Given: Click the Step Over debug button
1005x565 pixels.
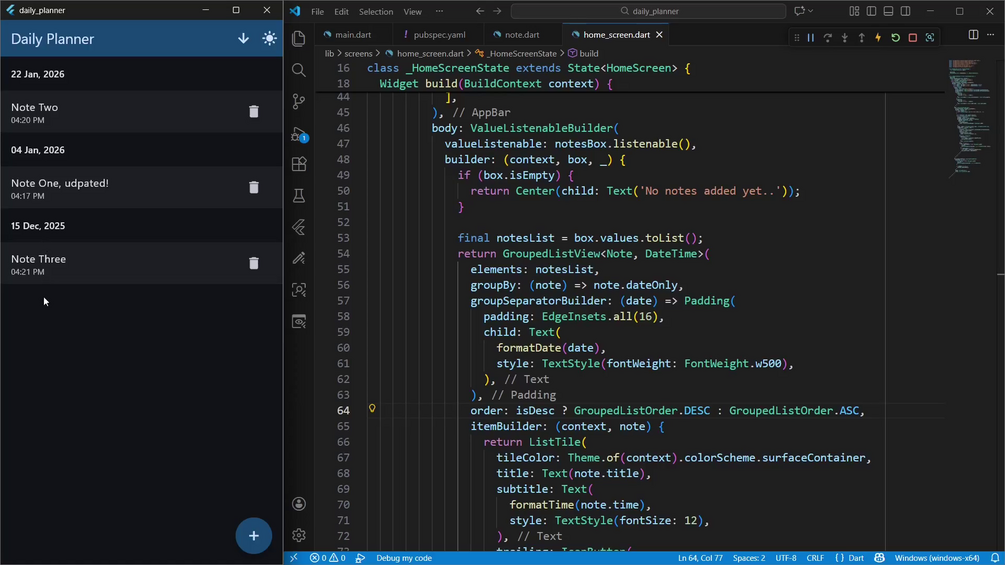Looking at the screenshot, I should coord(827,38).
